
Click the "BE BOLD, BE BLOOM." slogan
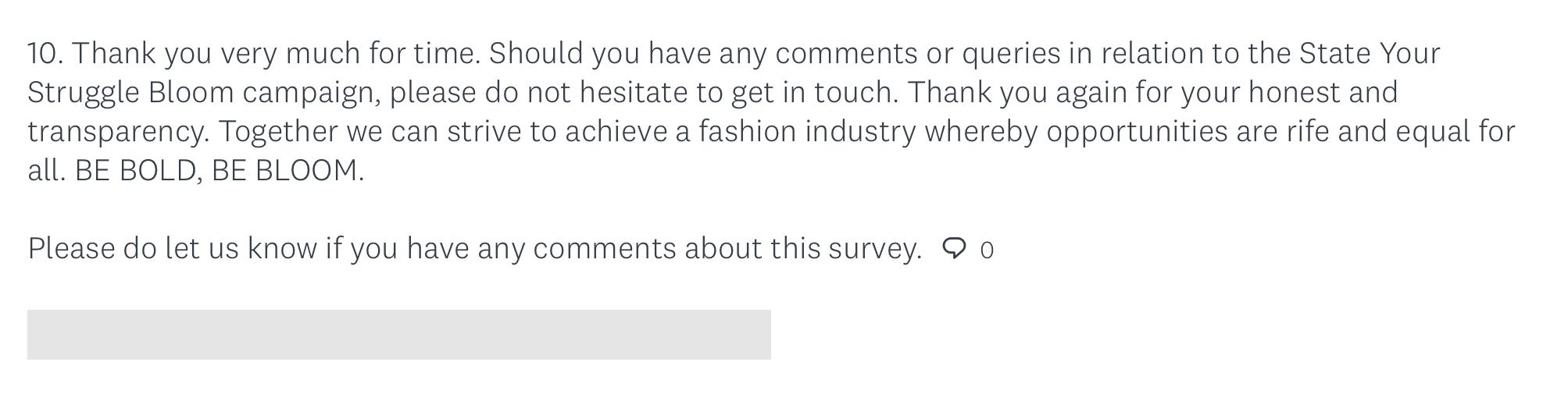pyautogui.click(x=219, y=171)
